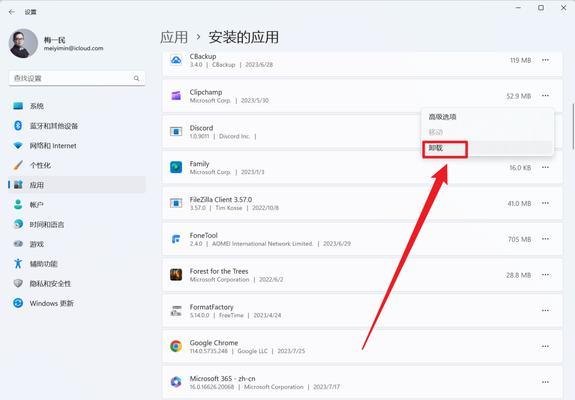Viewport: 575px width, 400px height.
Task: Click the Microsoft 365 - zh-cn name
Action: (x=222, y=378)
